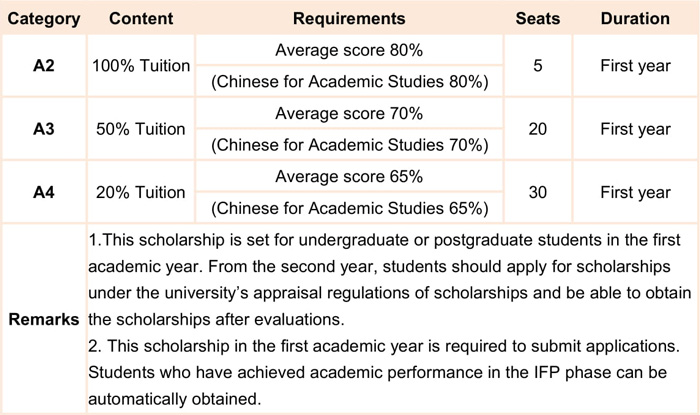Select the A2 category cell
The width and height of the screenshot is (700, 415).
coord(43,66)
